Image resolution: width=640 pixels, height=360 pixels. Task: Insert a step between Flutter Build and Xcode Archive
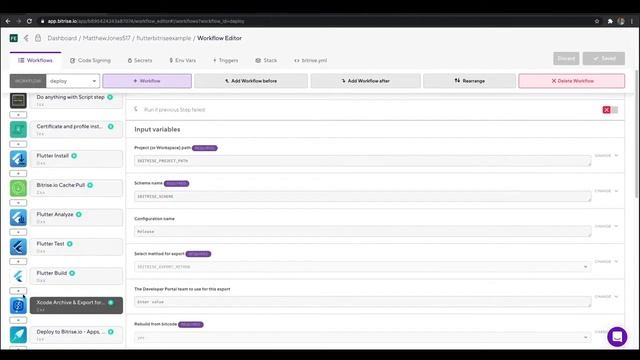coord(18,291)
